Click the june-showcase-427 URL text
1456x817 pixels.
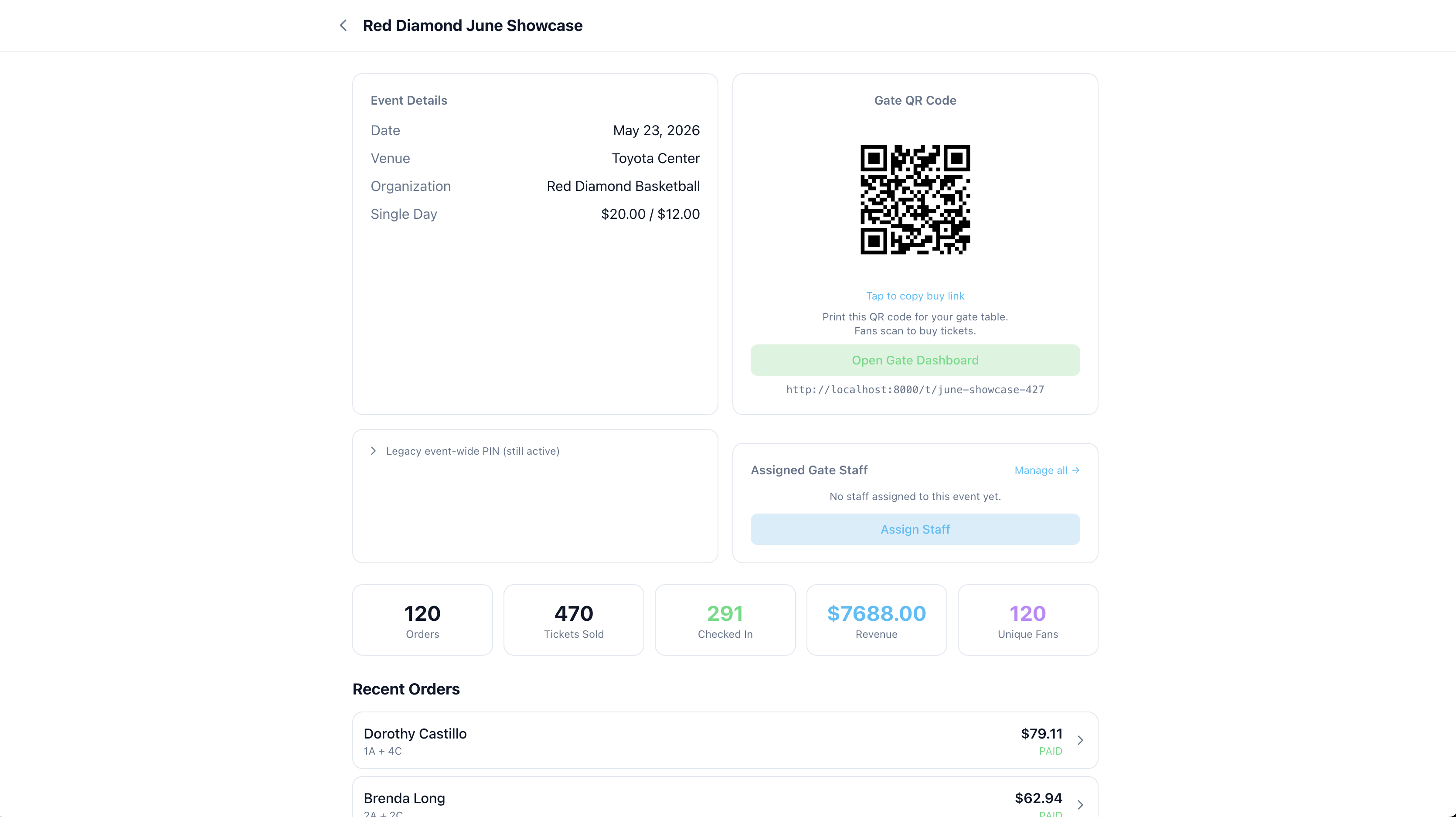click(x=915, y=390)
